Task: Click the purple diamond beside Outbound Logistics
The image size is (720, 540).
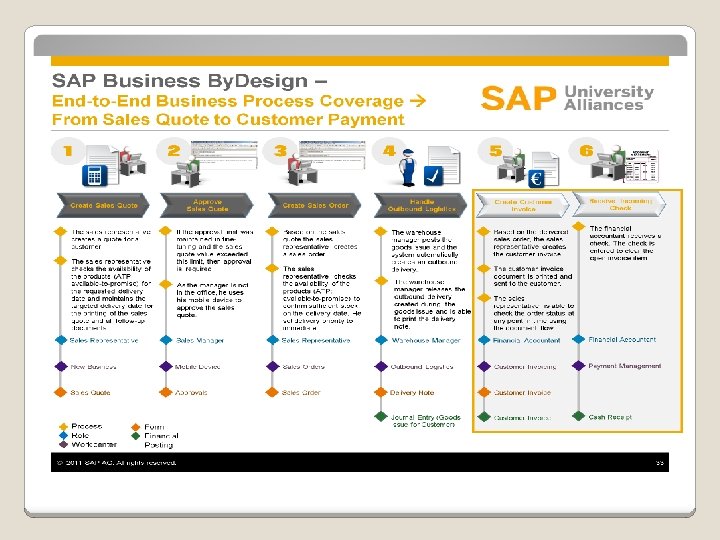Action: (x=381, y=366)
